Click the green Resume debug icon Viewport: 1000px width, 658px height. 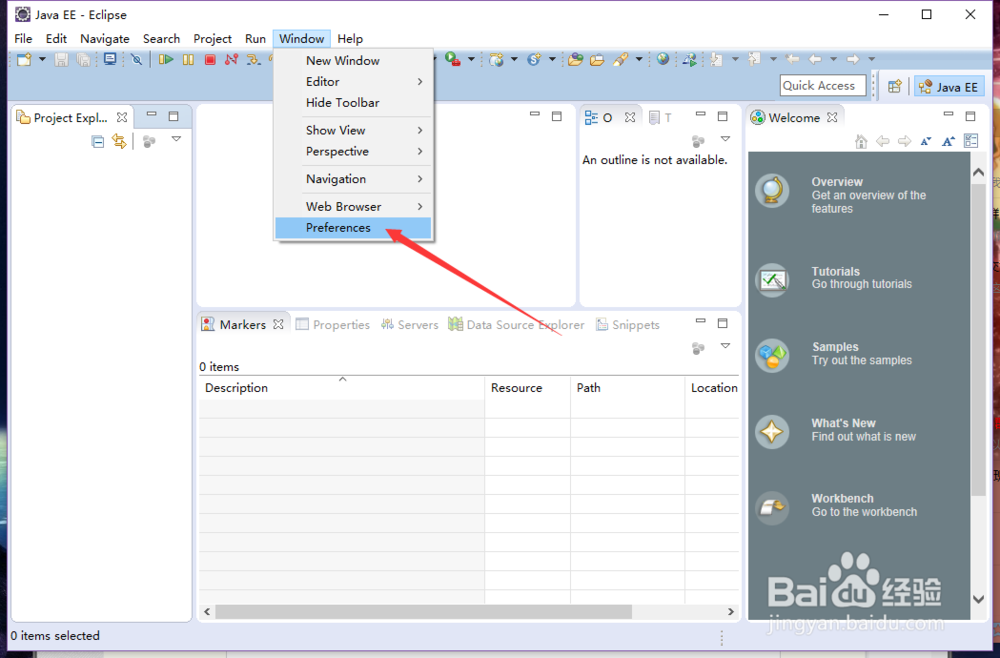point(166,59)
